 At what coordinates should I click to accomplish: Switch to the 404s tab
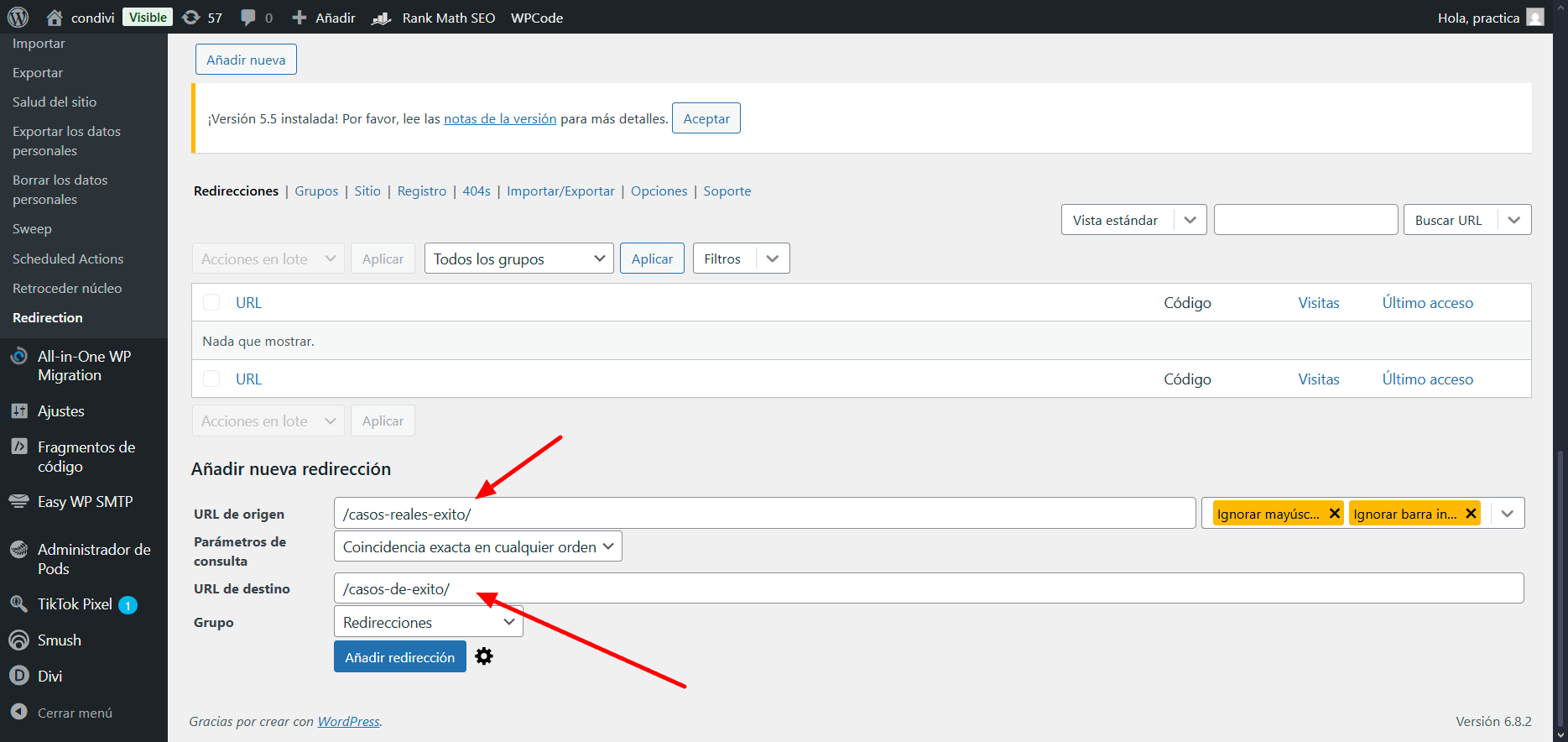pos(476,191)
